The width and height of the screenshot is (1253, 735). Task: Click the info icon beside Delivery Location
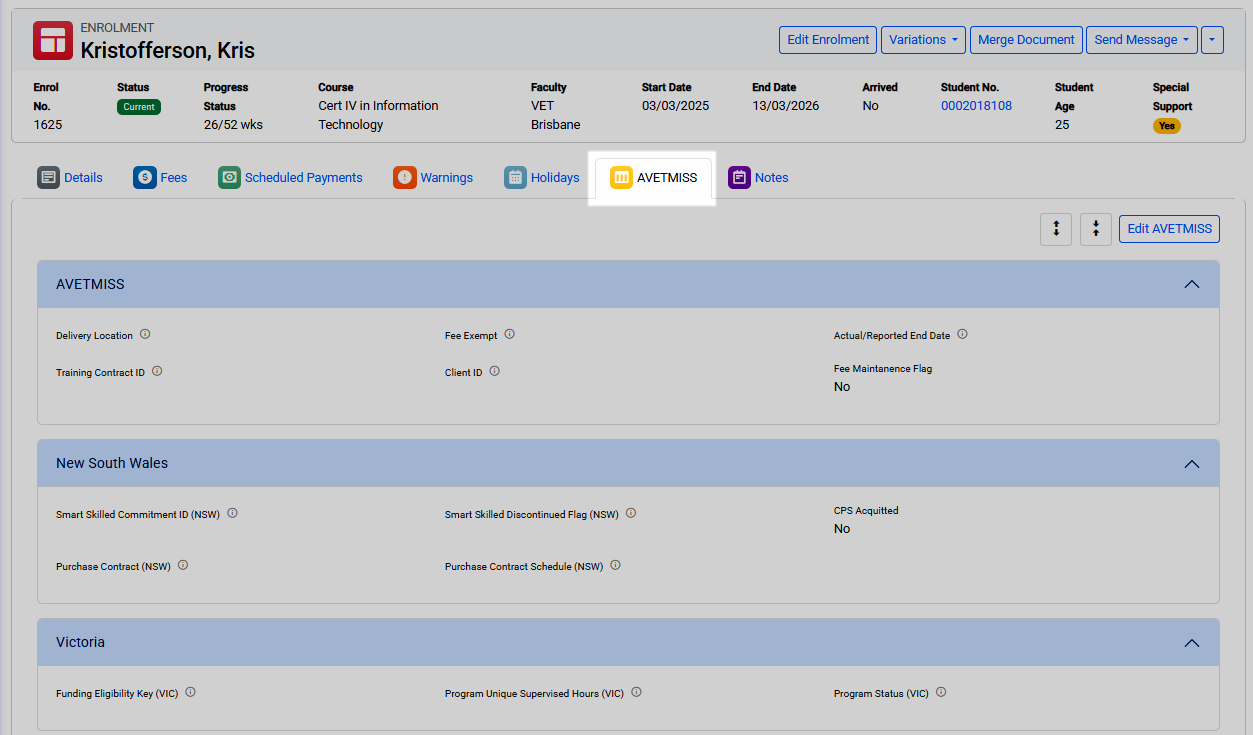click(145, 334)
